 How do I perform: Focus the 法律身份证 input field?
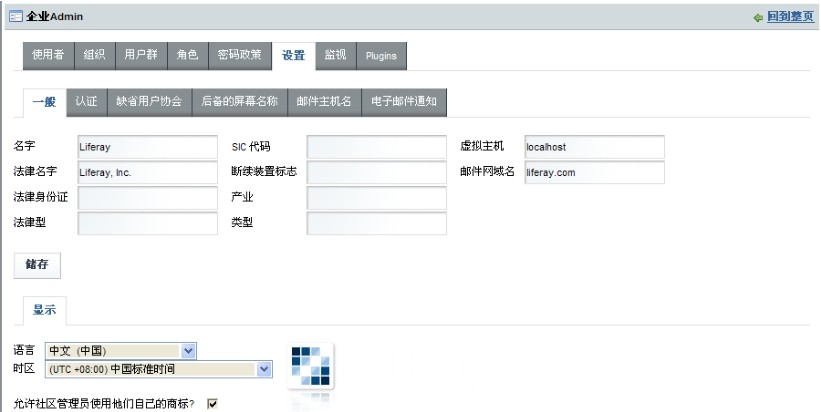click(148, 198)
